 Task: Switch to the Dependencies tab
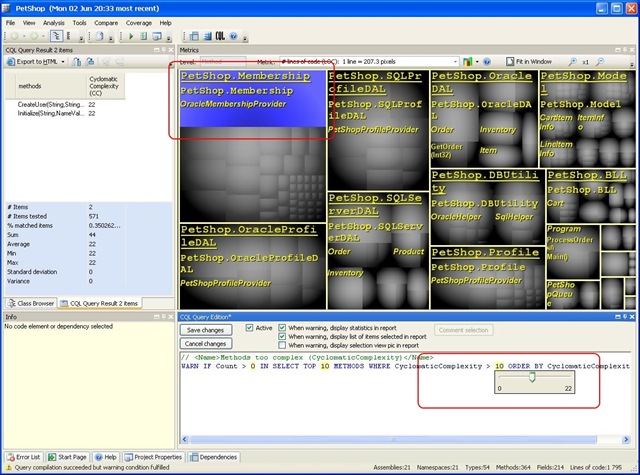click(x=214, y=457)
